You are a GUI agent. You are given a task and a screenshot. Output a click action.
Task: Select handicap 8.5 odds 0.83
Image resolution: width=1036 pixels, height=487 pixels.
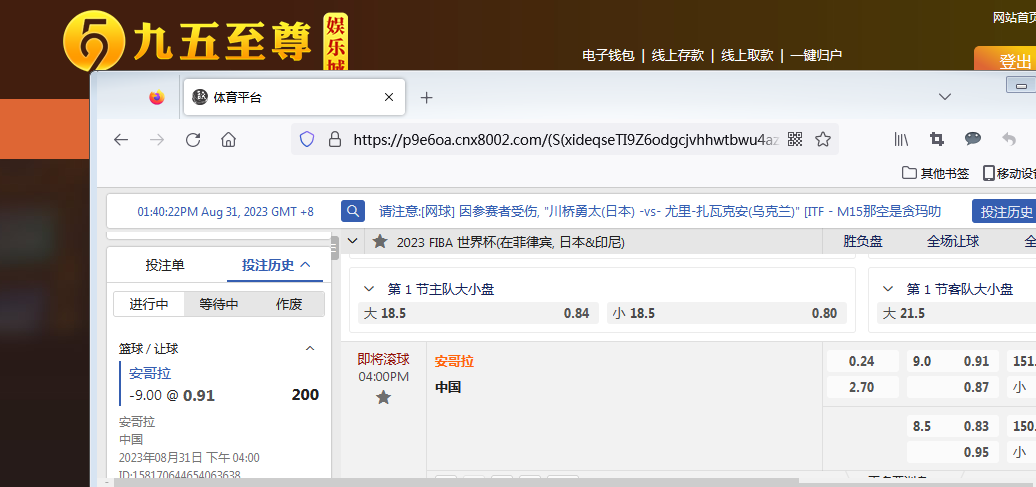(x=952, y=426)
